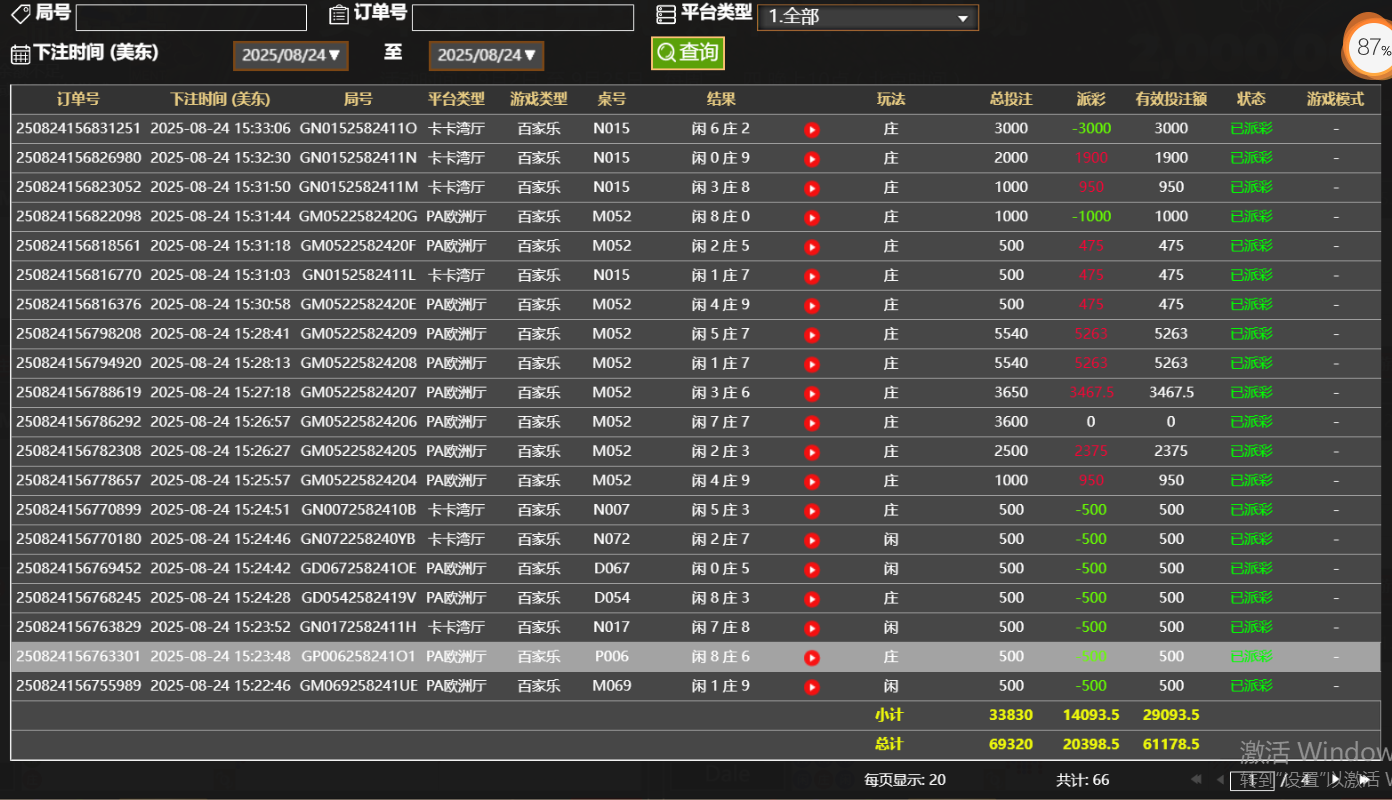Click the 总投注 column header
This screenshot has height=800, width=1392.
coord(1011,99)
